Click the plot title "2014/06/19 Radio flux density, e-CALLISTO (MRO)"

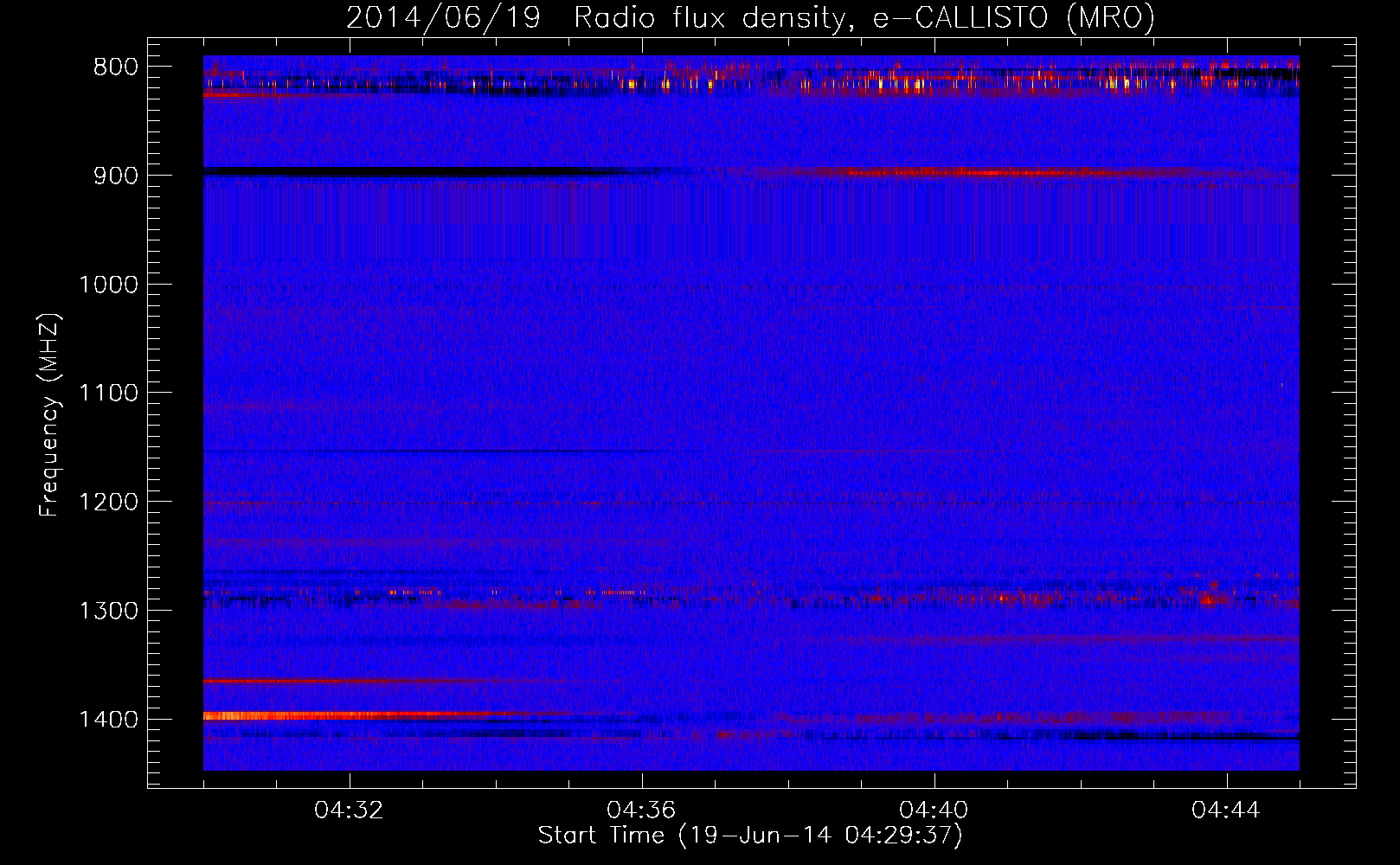click(750, 17)
